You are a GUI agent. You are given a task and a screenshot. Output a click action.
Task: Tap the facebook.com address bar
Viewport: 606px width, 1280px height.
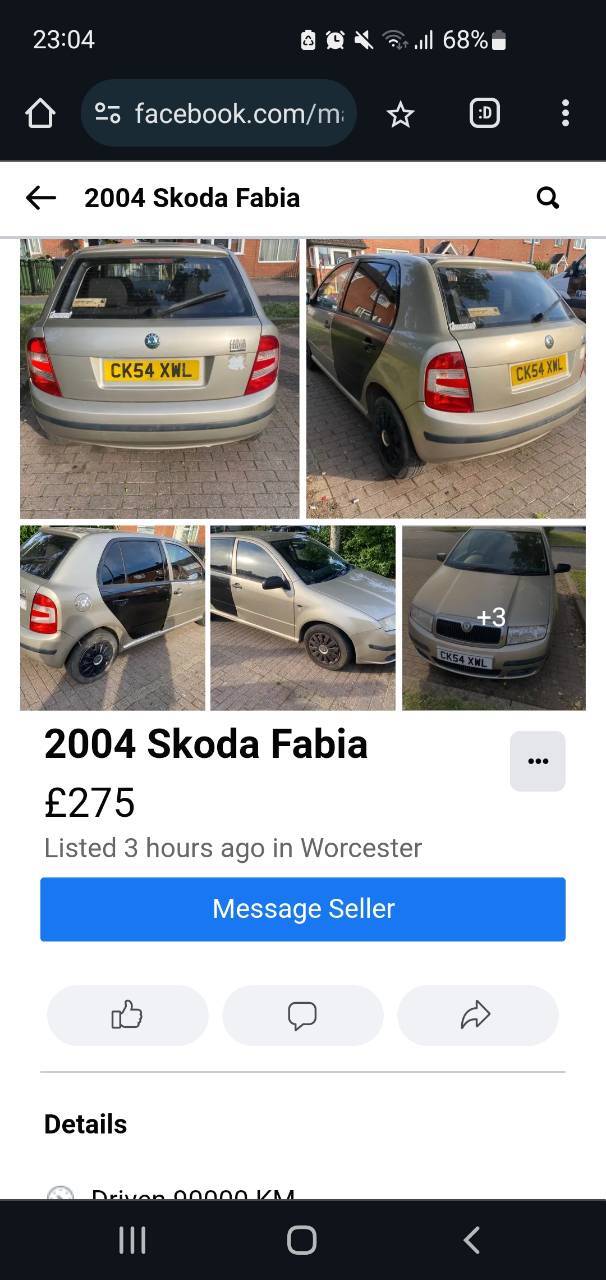(x=219, y=114)
